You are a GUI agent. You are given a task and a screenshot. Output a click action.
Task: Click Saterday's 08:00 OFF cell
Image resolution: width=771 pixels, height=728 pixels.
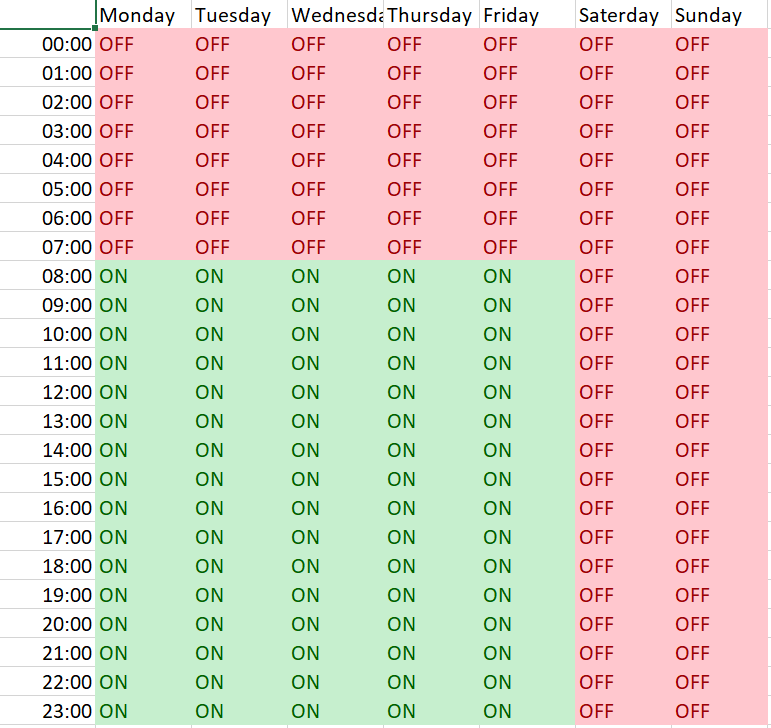[622, 276]
